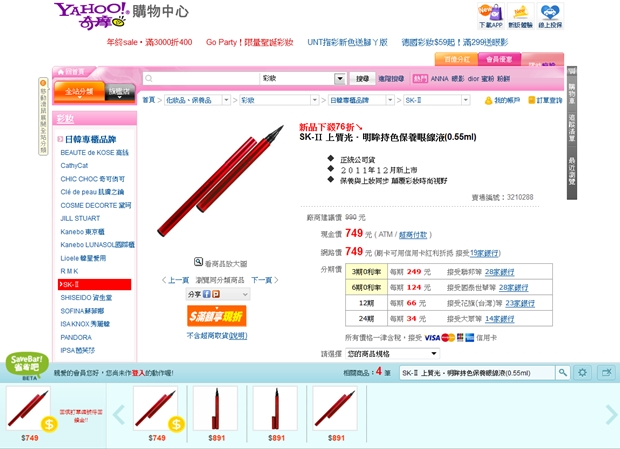Click gold dollar coin on first SaveBar item

pyautogui.click(x=49, y=424)
